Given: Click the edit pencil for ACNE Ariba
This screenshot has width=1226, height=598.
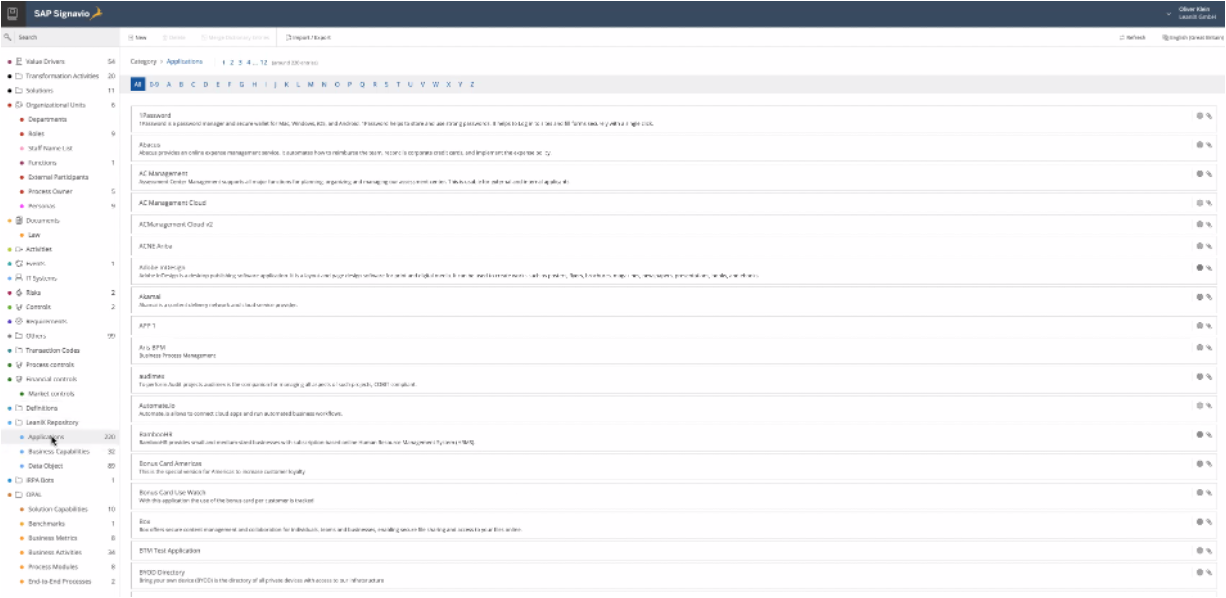Looking at the screenshot, I should click(x=1209, y=245).
